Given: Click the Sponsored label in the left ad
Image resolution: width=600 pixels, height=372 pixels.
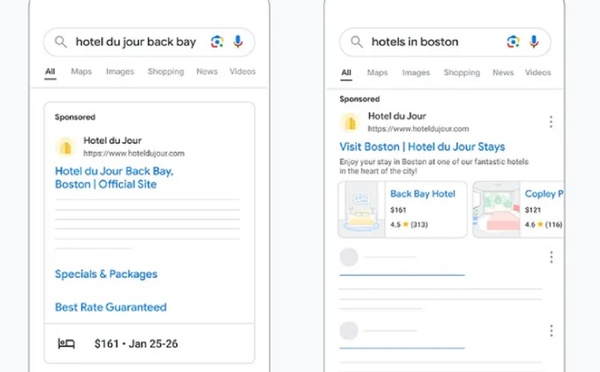Looking at the screenshot, I should coord(75,117).
